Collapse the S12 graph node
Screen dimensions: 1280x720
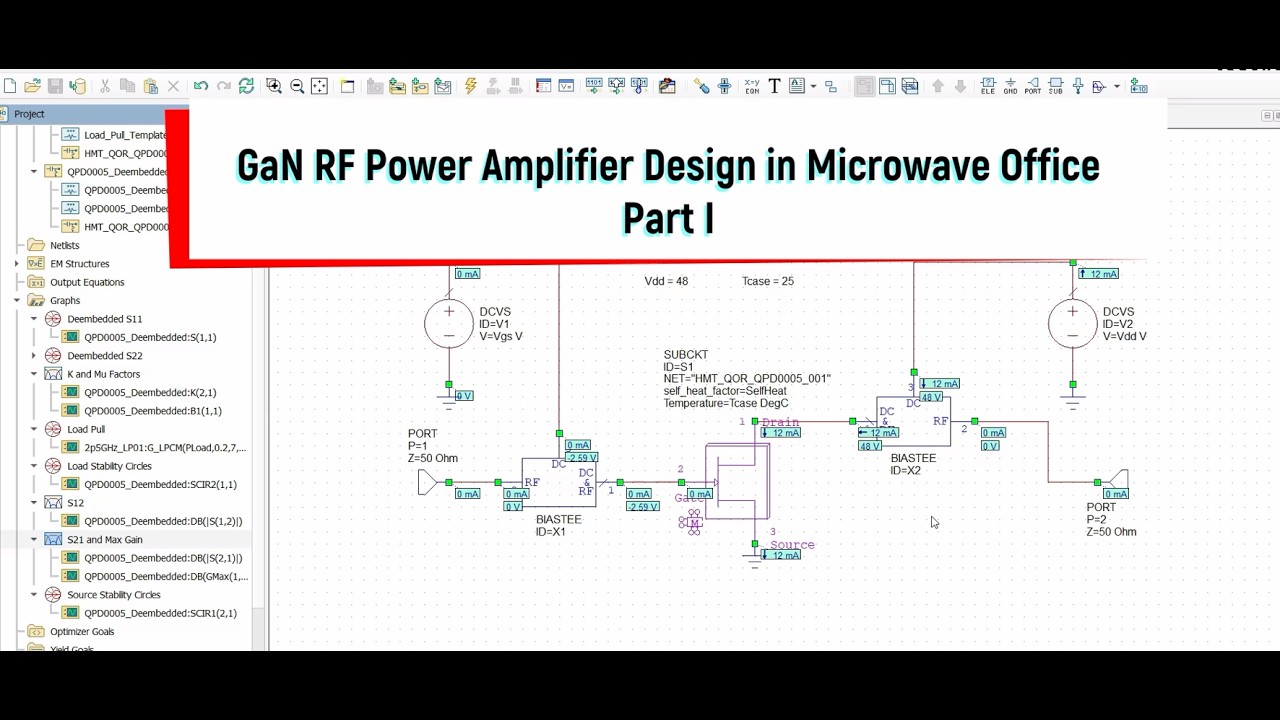[33, 503]
